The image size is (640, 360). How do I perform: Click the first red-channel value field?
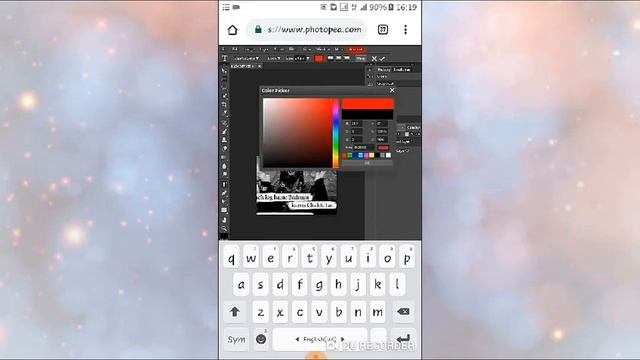(357, 123)
